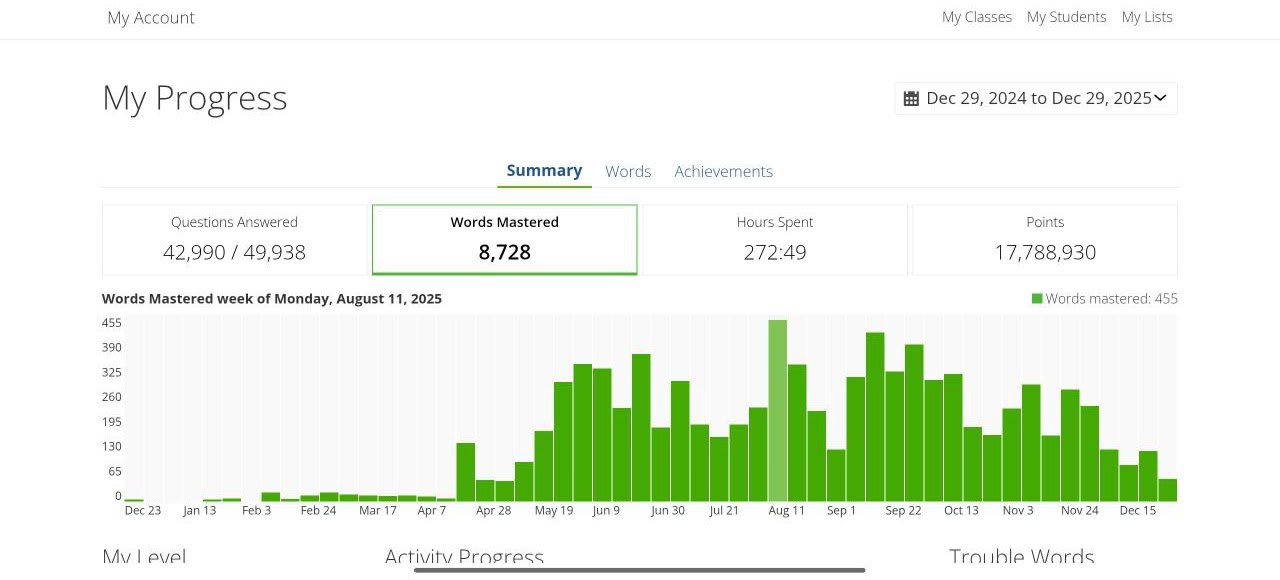Click the rightmost bar in the chart

pyautogui.click(x=1167, y=490)
